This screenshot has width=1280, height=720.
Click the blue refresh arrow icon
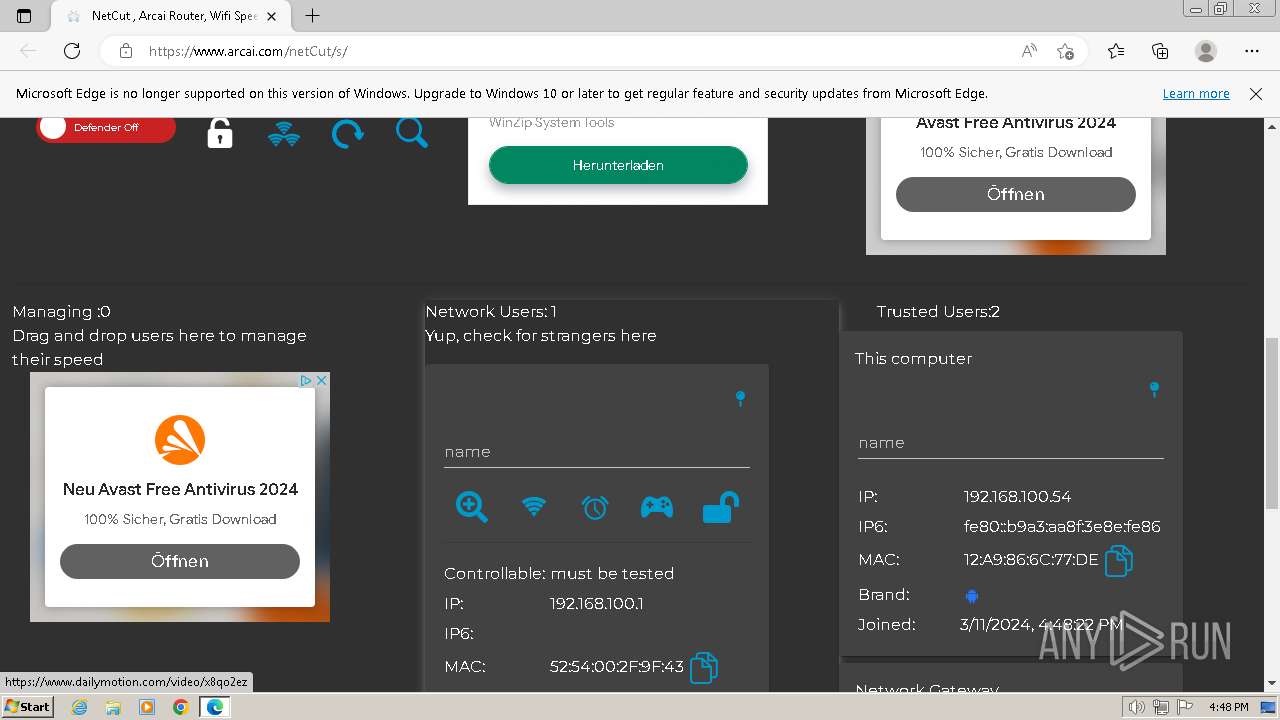(347, 133)
